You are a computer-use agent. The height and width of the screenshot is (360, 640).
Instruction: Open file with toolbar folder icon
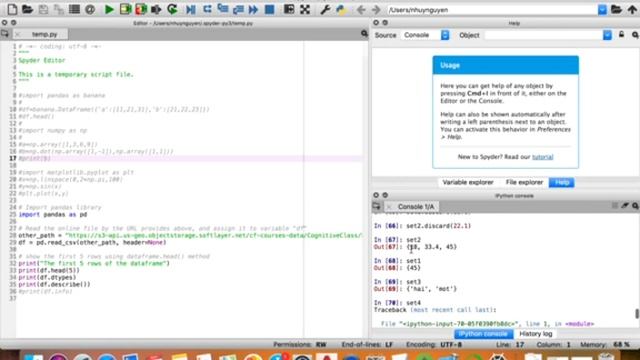(x=27, y=9)
